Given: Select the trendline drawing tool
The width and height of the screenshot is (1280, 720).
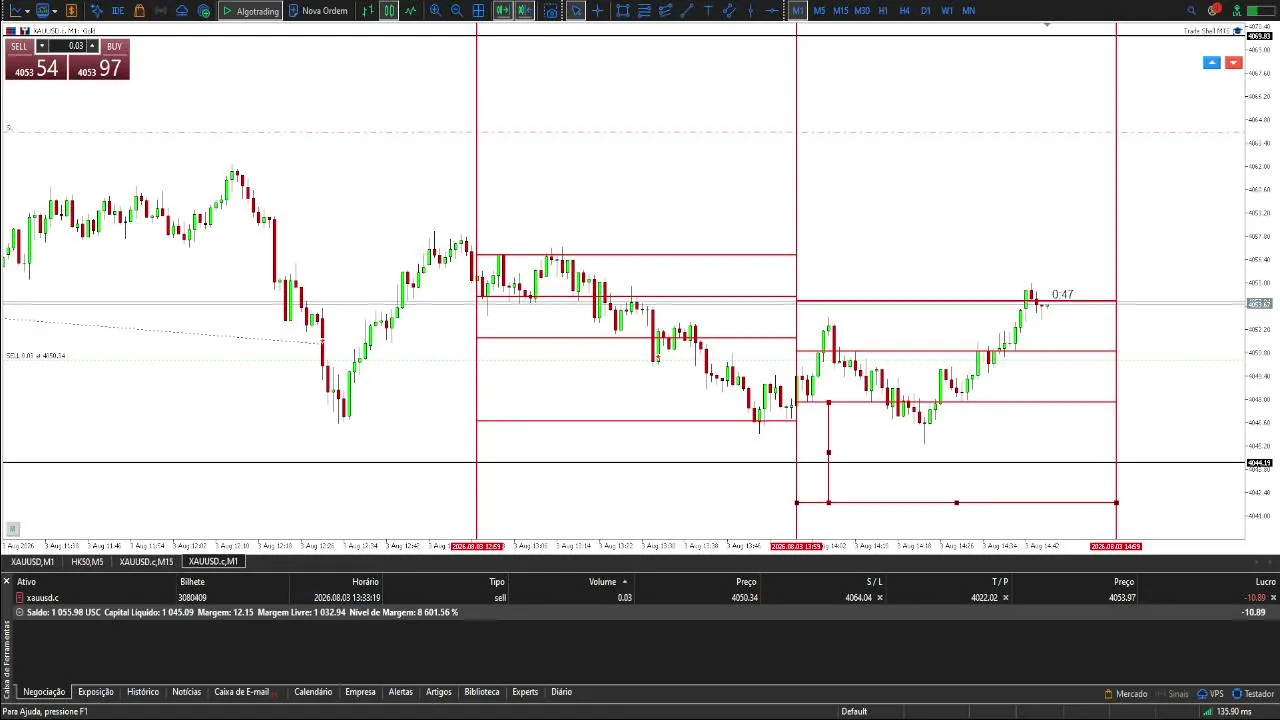Looking at the screenshot, I should point(687,11).
